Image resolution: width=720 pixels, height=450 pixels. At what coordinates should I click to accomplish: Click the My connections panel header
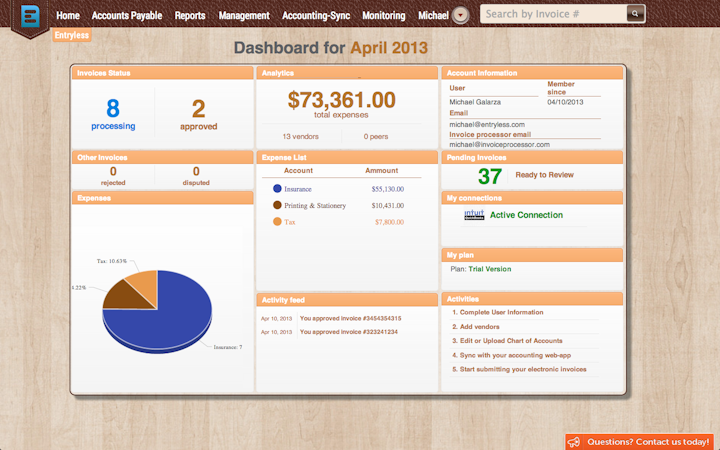click(532, 198)
